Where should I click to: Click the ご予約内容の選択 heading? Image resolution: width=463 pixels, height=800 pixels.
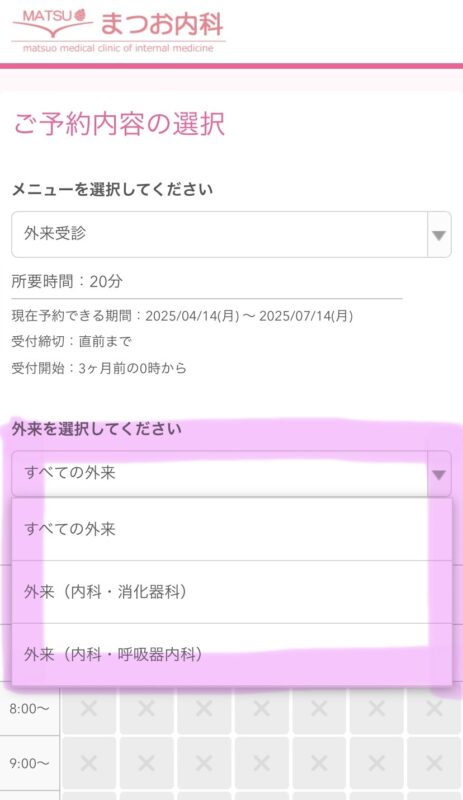click(119, 124)
